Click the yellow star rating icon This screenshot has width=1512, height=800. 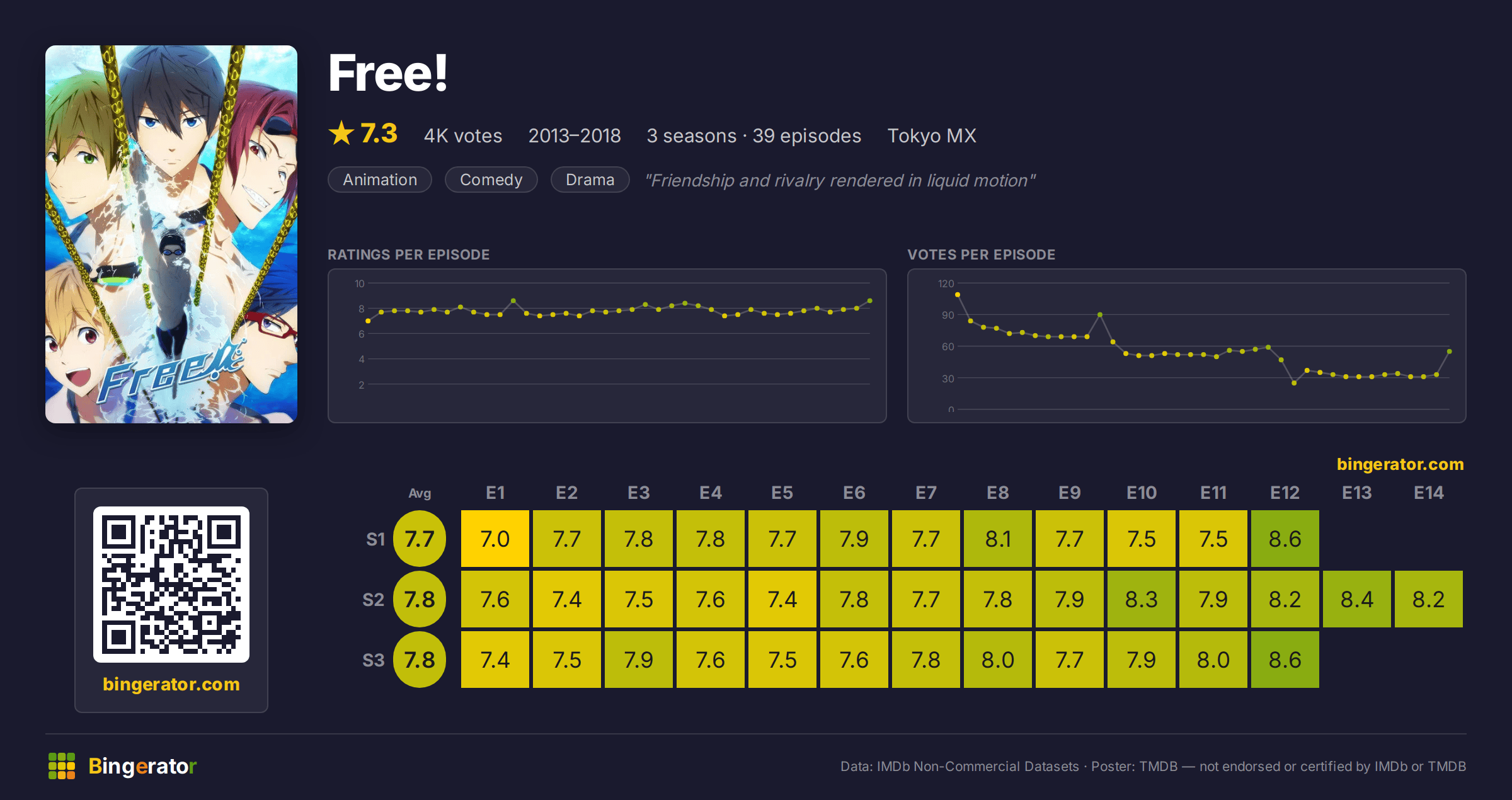click(x=341, y=134)
